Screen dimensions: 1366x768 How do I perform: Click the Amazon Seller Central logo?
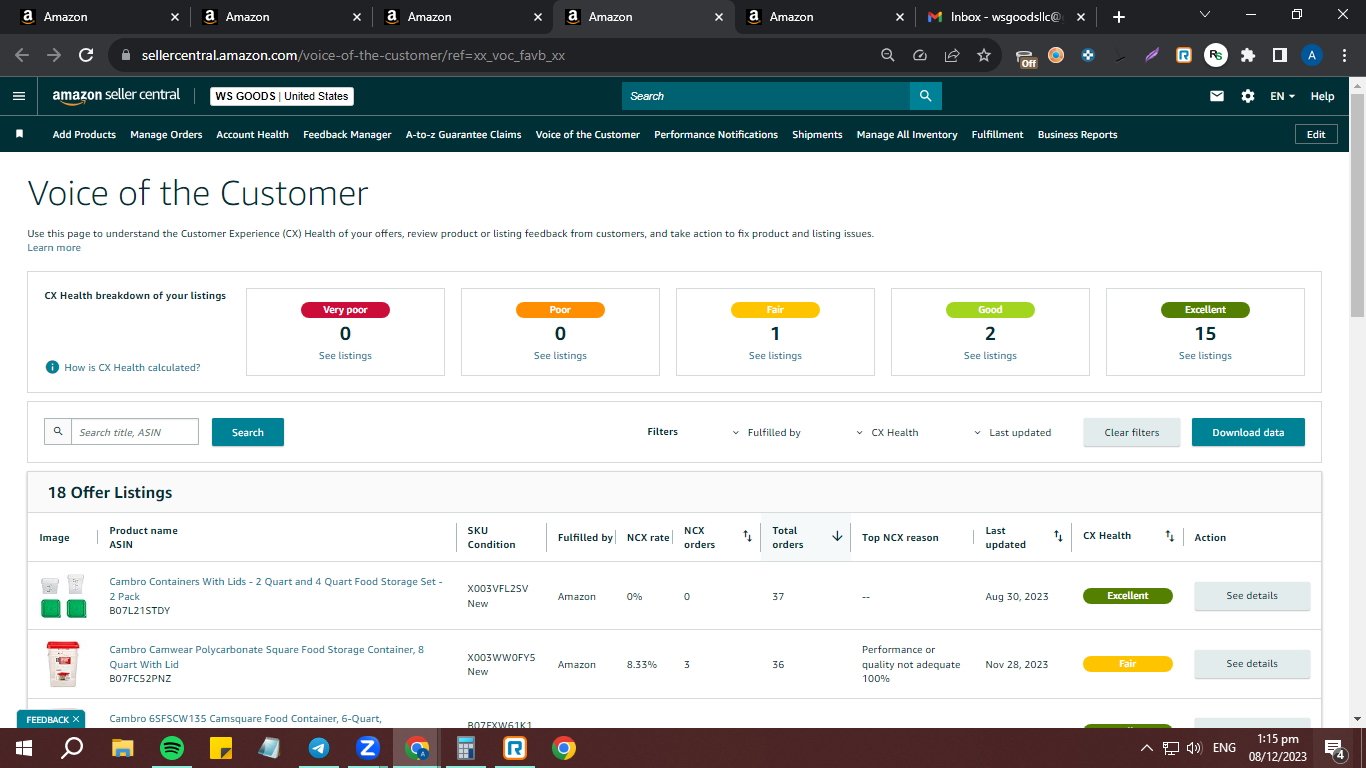pos(116,96)
